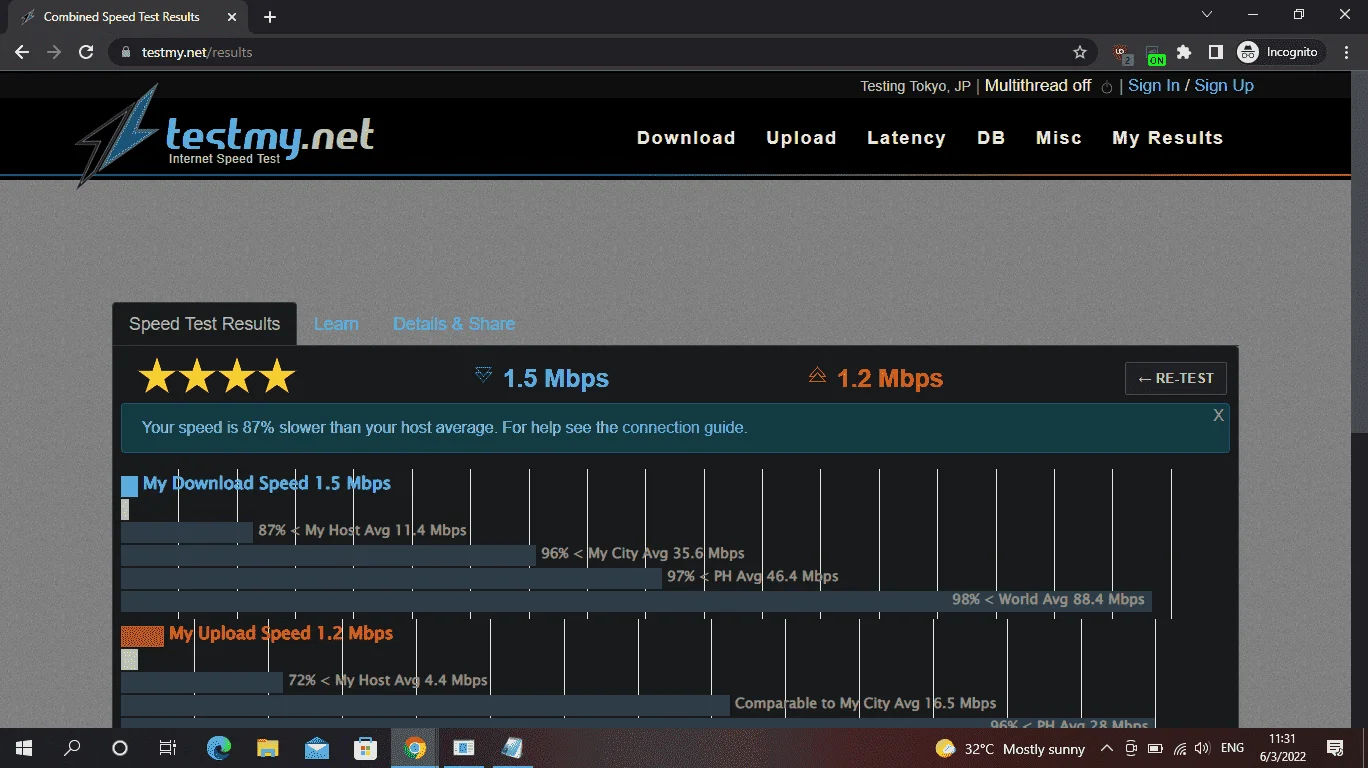Switch to the Details & Share tab

point(454,324)
